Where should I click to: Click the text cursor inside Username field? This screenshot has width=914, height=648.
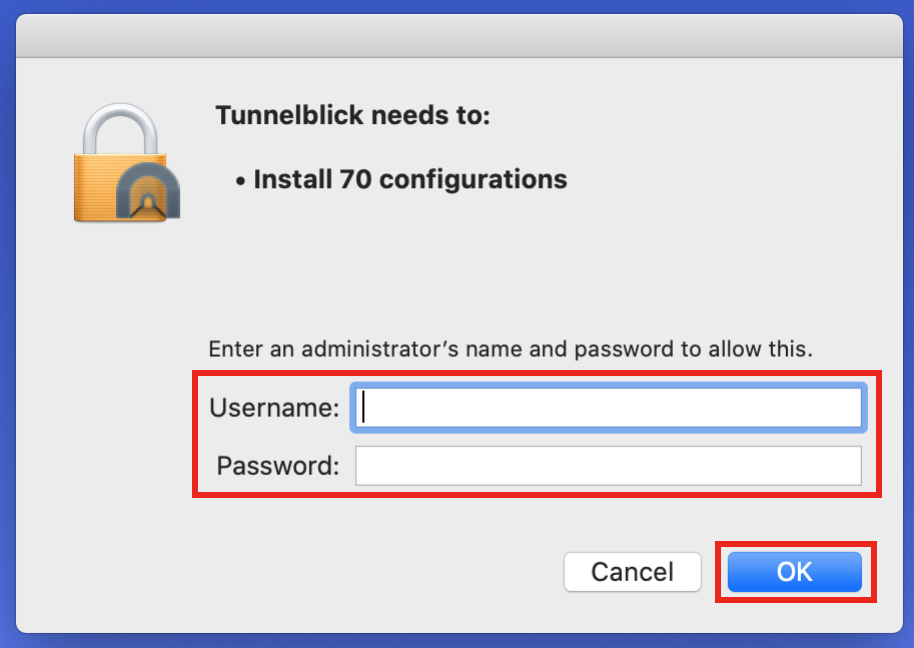click(x=364, y=407)
